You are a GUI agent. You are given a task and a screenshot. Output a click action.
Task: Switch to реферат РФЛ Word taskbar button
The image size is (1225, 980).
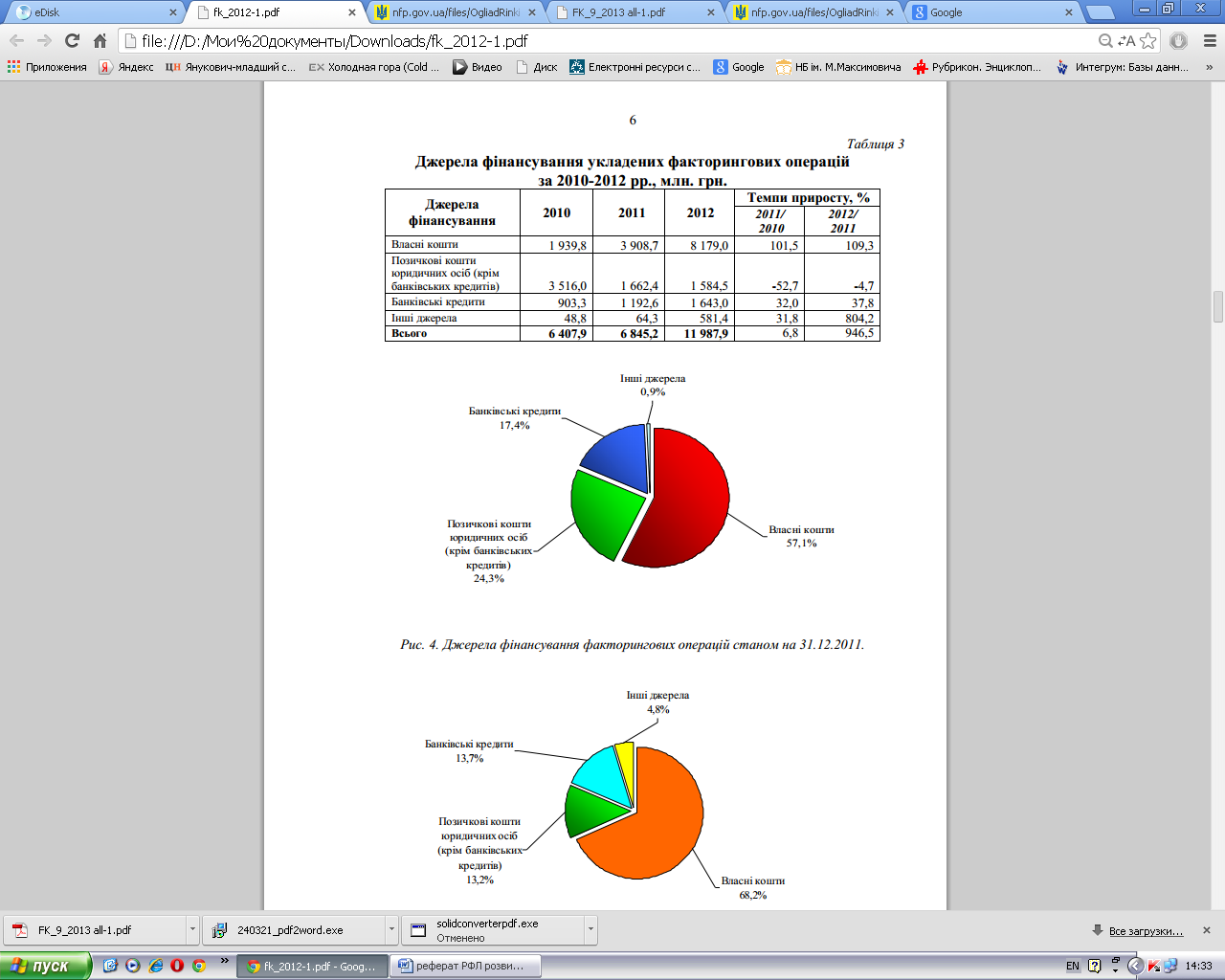point(466,966)
